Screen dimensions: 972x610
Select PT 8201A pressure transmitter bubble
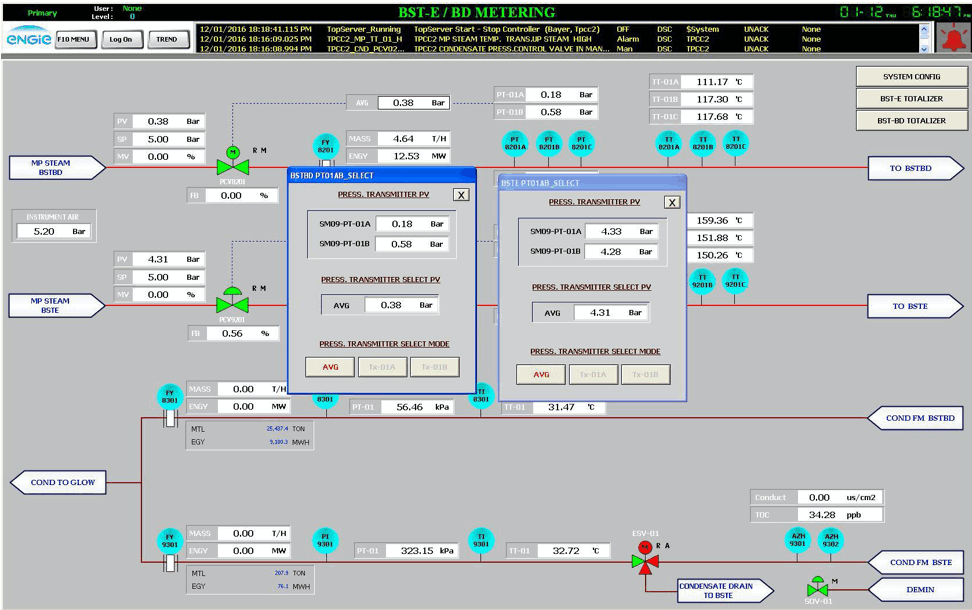click(x=515, y=144)
